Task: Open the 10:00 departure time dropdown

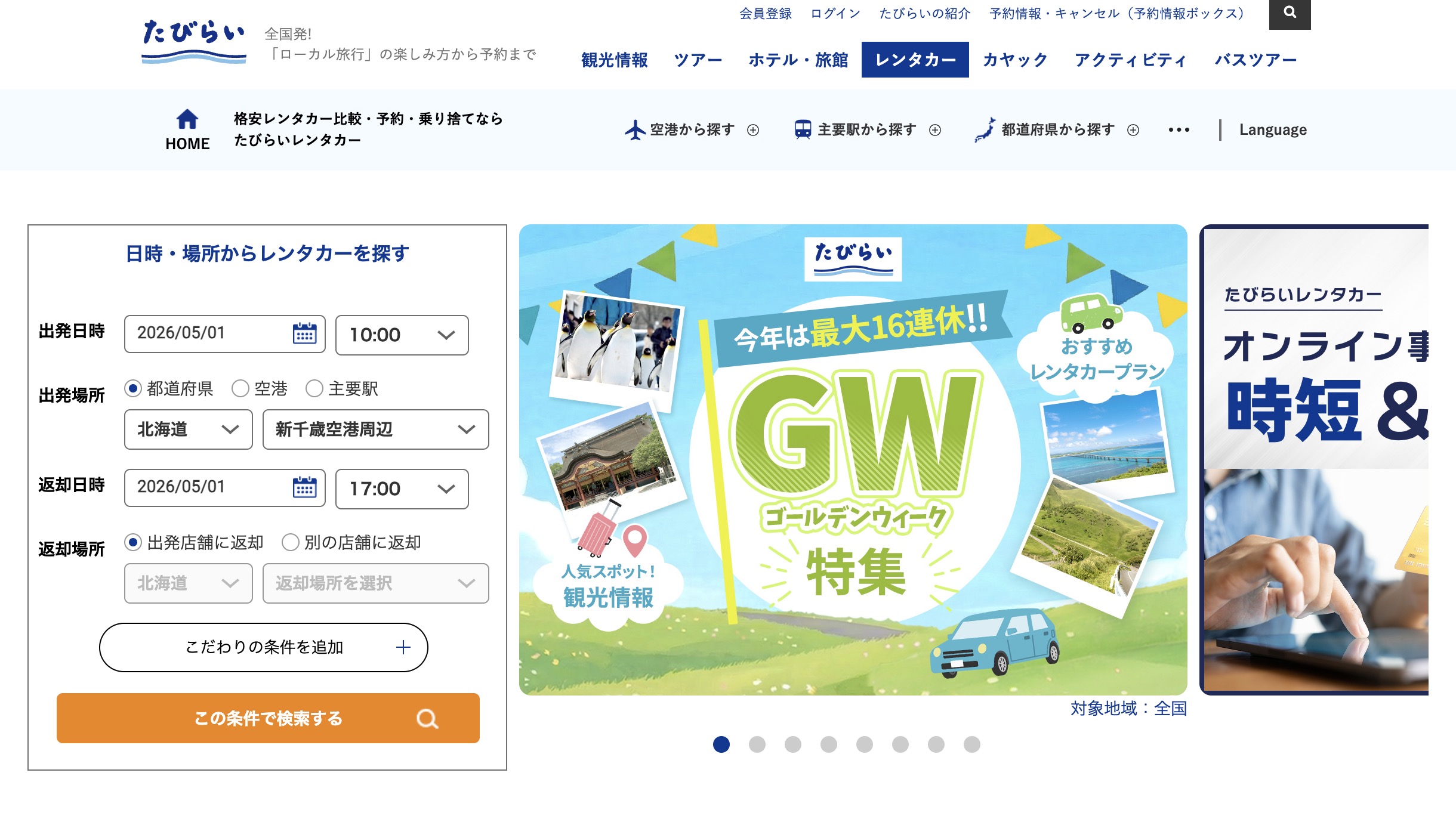Action: click(x=402, y=335)
